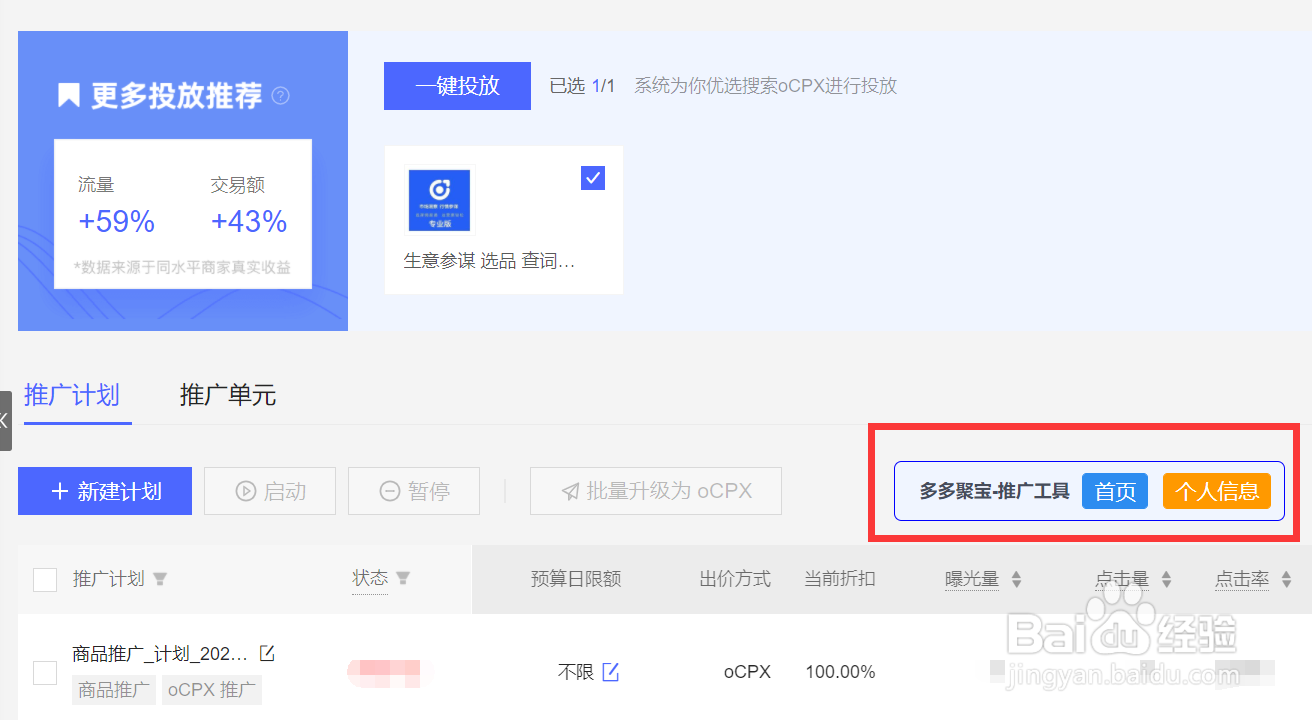Click the 生意参谋 app icon thumbnail

point(439,199)
